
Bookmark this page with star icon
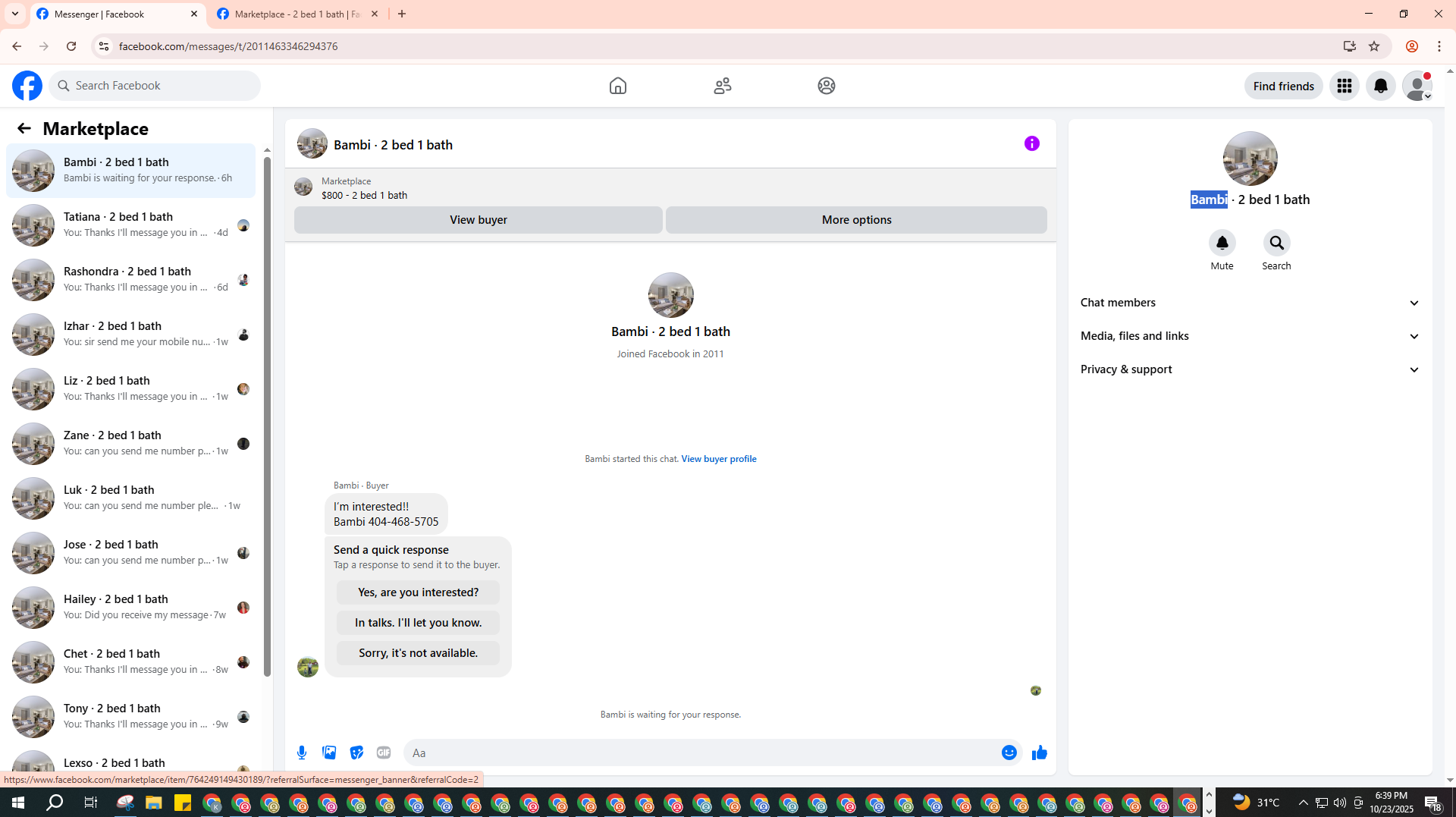tap(1374, 46)
